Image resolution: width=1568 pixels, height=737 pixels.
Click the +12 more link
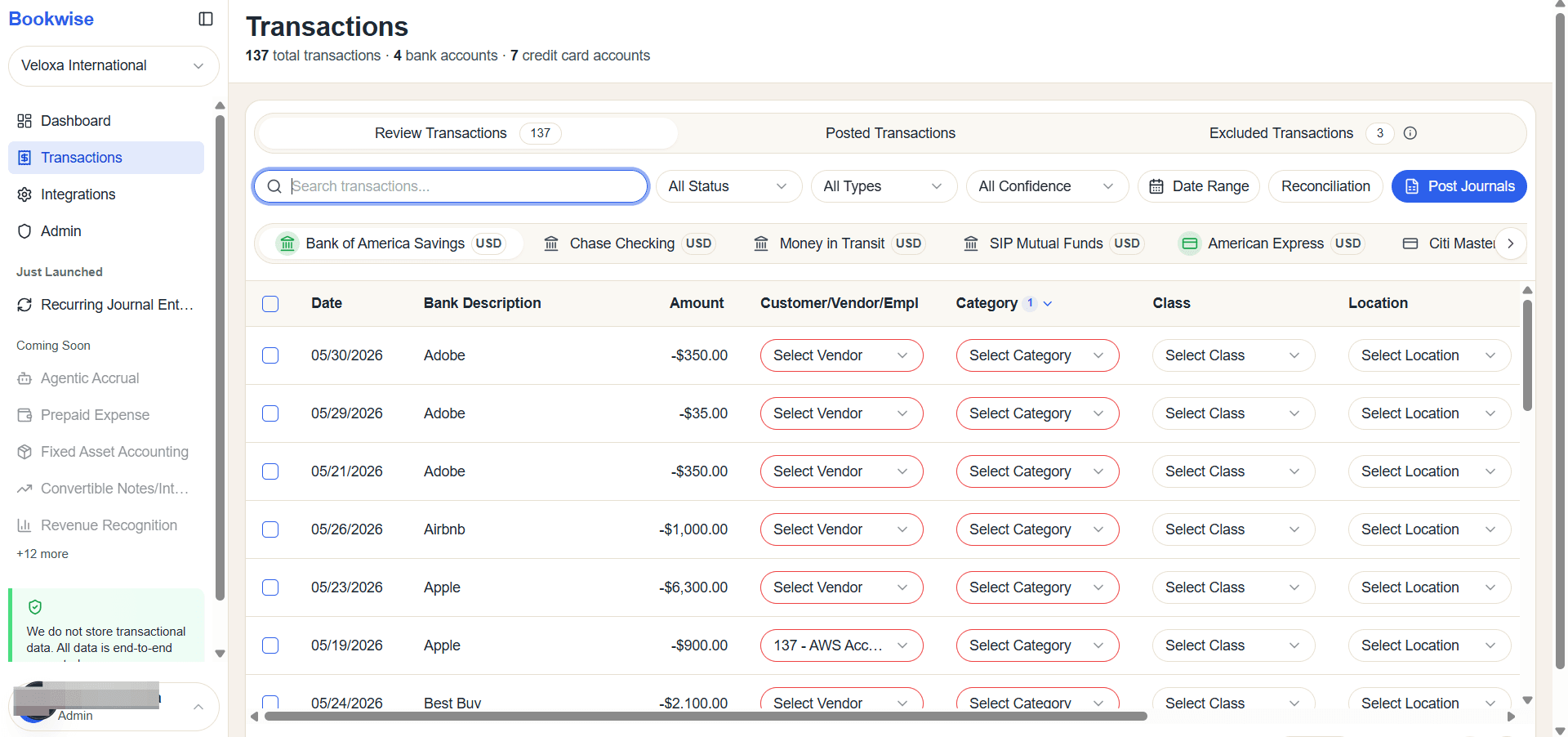[x=42, y=554]
